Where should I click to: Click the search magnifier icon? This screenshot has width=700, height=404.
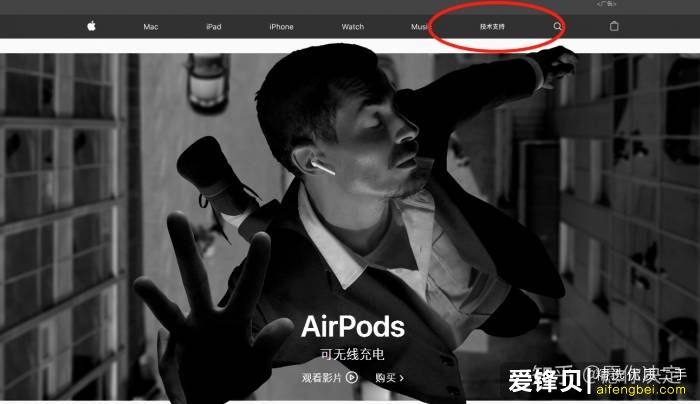pos(557,26)
